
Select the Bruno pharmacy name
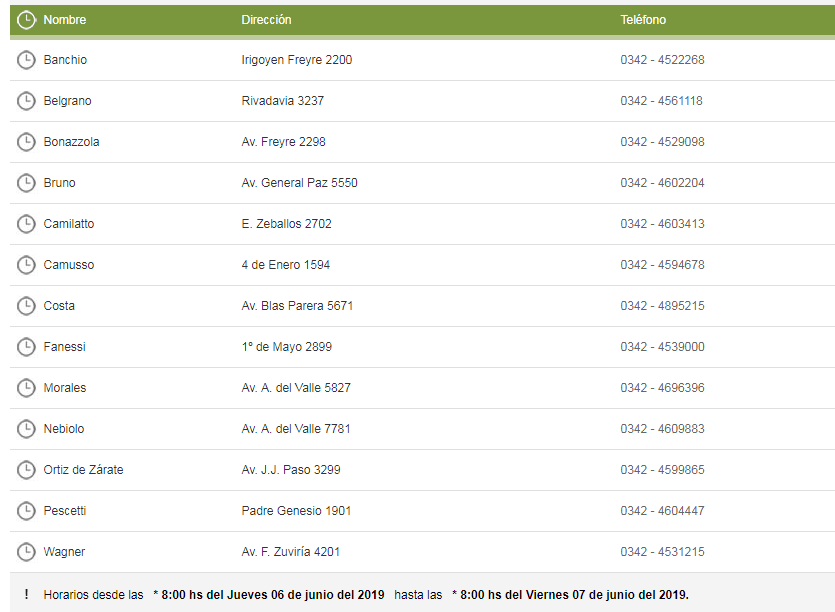point(60,183)
